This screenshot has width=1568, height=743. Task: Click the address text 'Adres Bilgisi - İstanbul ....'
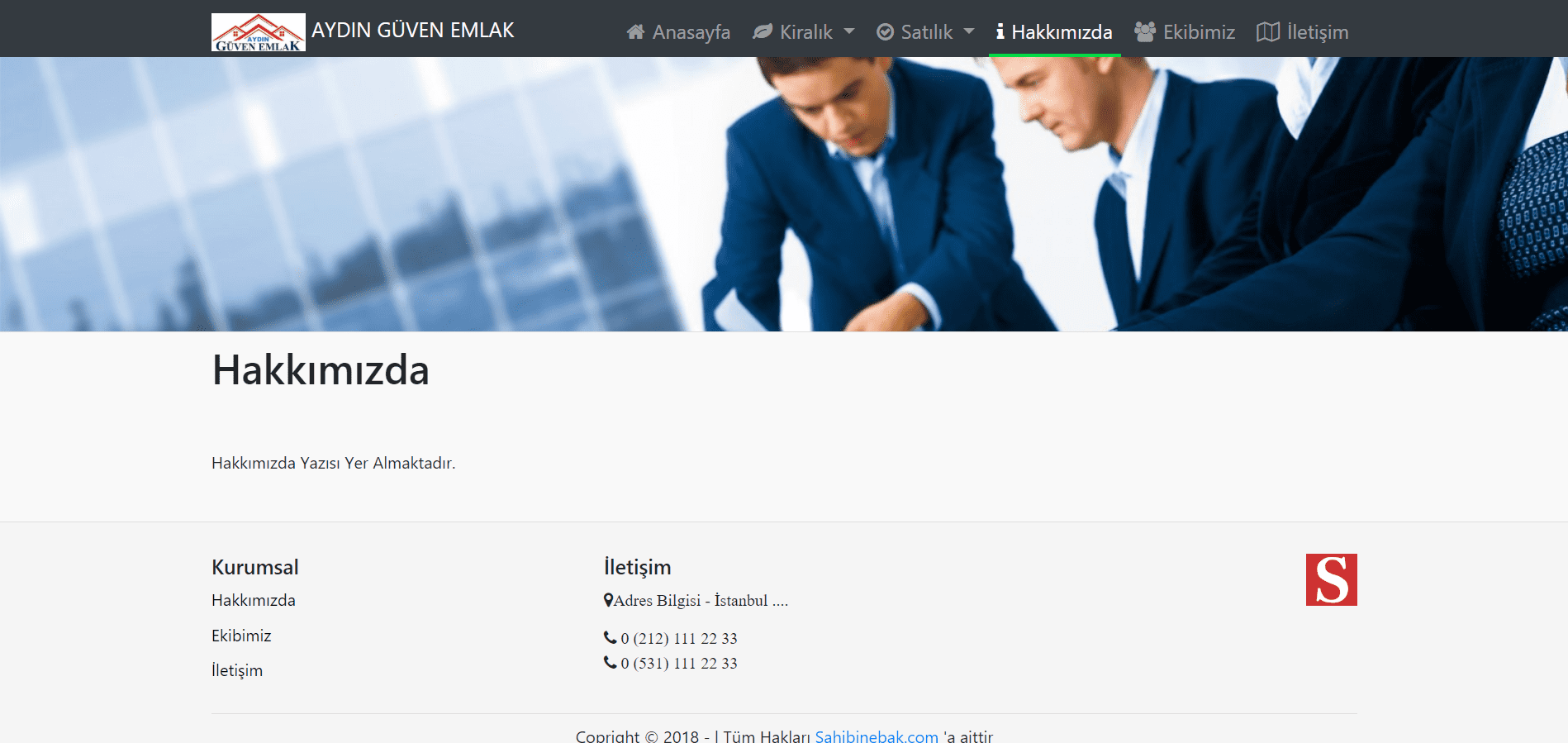[701, 601]
